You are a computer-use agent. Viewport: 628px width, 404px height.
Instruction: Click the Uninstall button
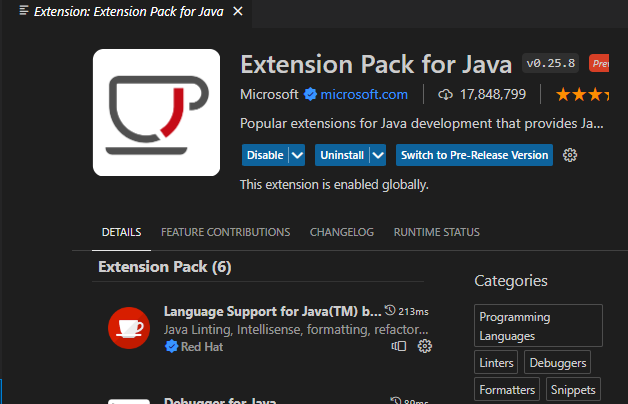click(342, 155)
